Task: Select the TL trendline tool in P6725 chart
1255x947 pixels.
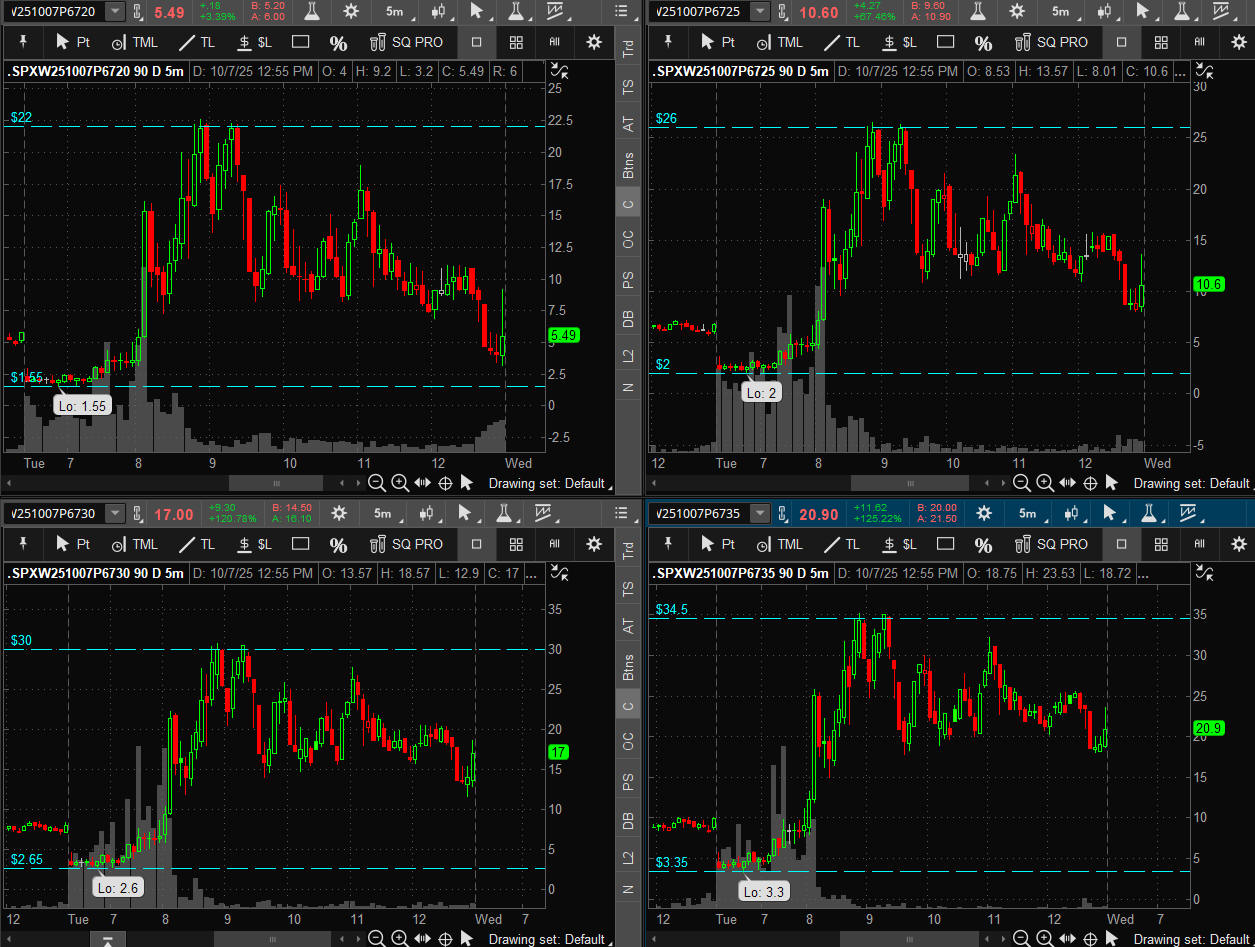Action: click(841, 42)
